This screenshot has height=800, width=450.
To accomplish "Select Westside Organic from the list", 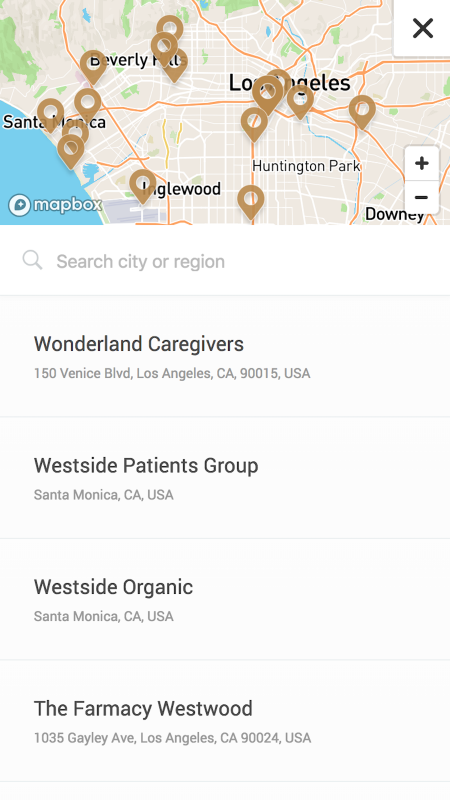I will click(x=225, y=599).
